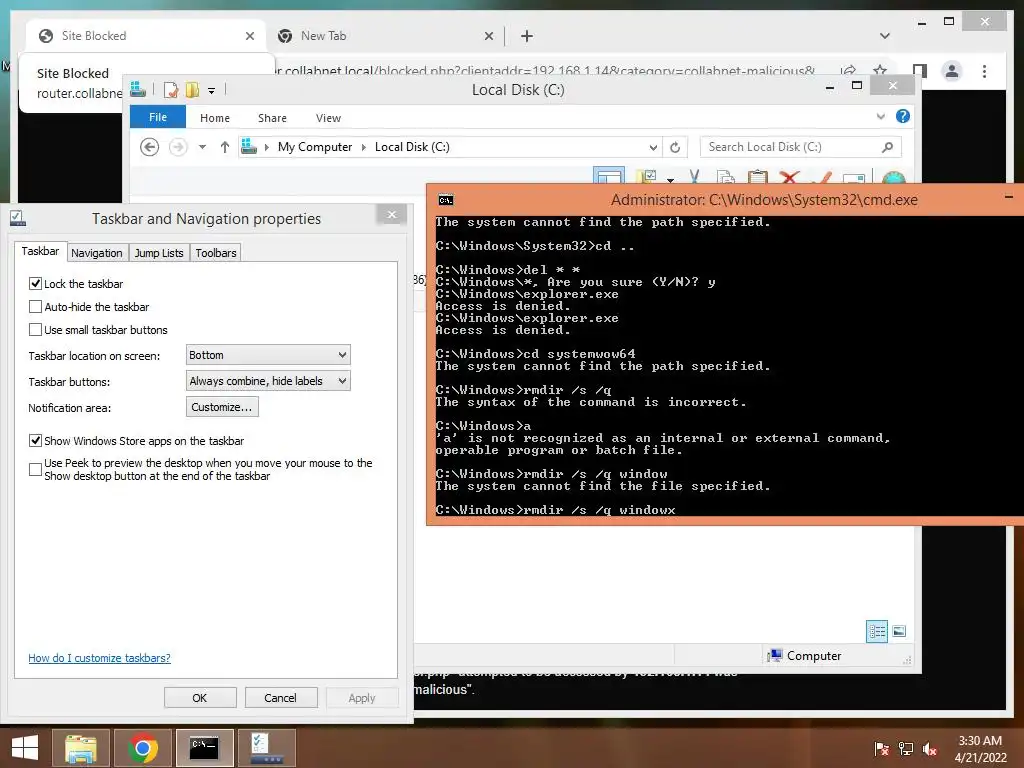Go up one folder level in Explorer
The height and width of the screenshot is (768, 1024).
coord(225,147)
